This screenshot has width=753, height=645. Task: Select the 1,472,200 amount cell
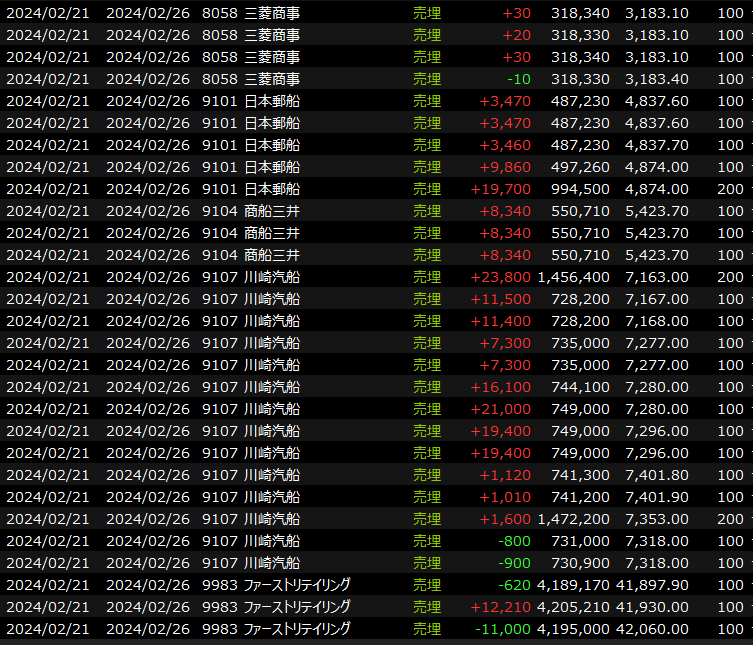pos(573,519)
